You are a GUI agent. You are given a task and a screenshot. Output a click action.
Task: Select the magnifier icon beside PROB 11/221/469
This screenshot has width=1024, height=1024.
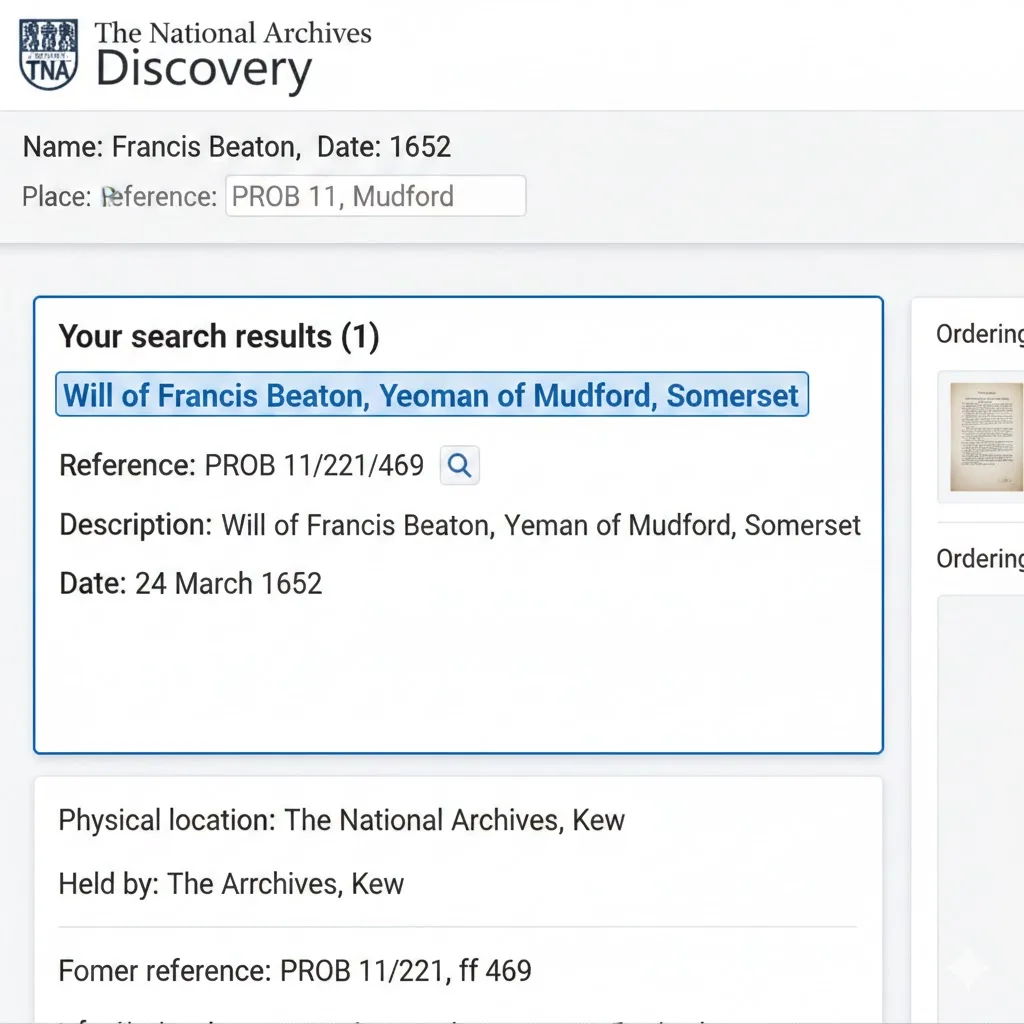click(459, 465)
